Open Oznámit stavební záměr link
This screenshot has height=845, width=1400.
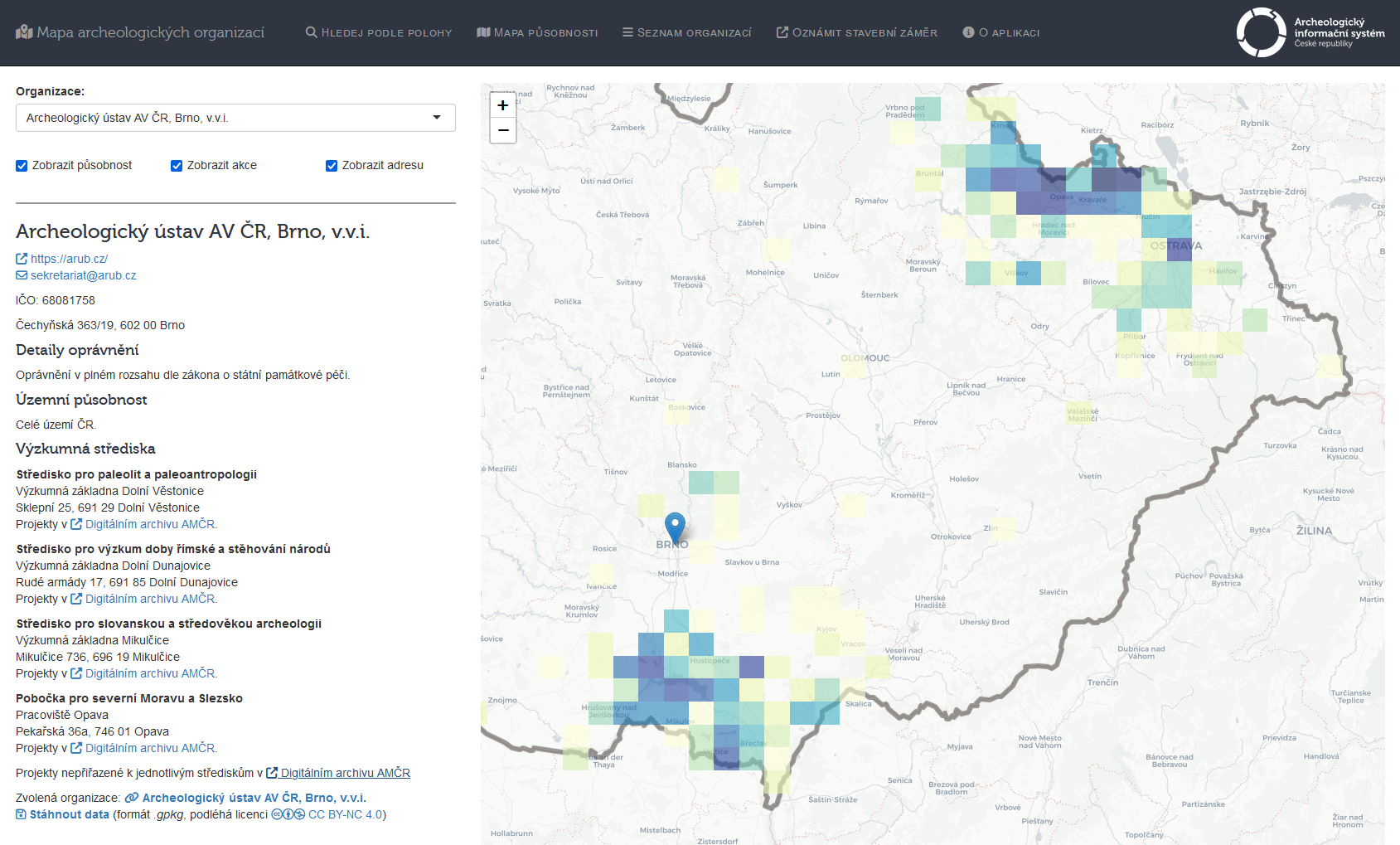point(856,33)
